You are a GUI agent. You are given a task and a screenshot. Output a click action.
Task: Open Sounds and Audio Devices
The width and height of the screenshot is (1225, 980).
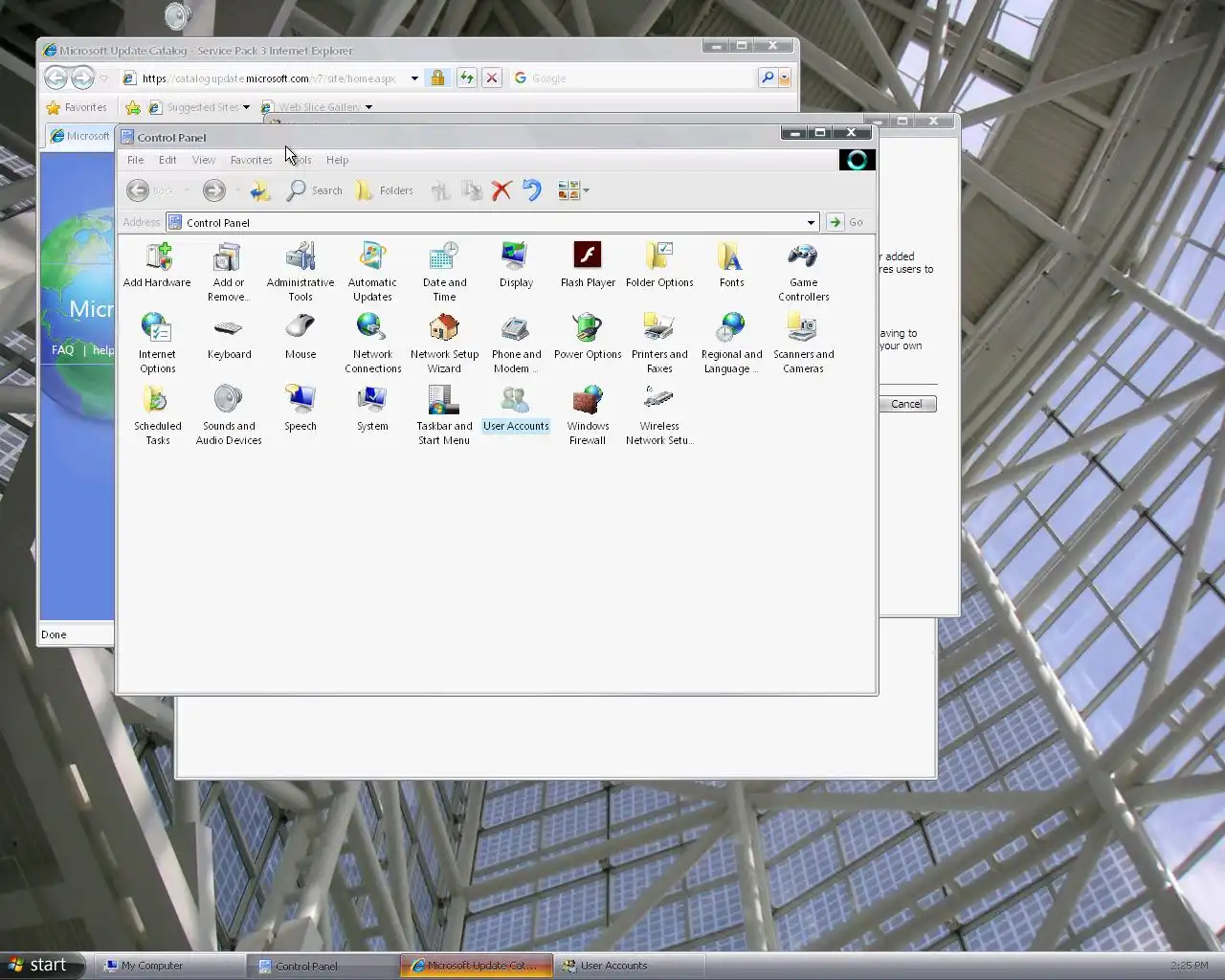(229, 415)
